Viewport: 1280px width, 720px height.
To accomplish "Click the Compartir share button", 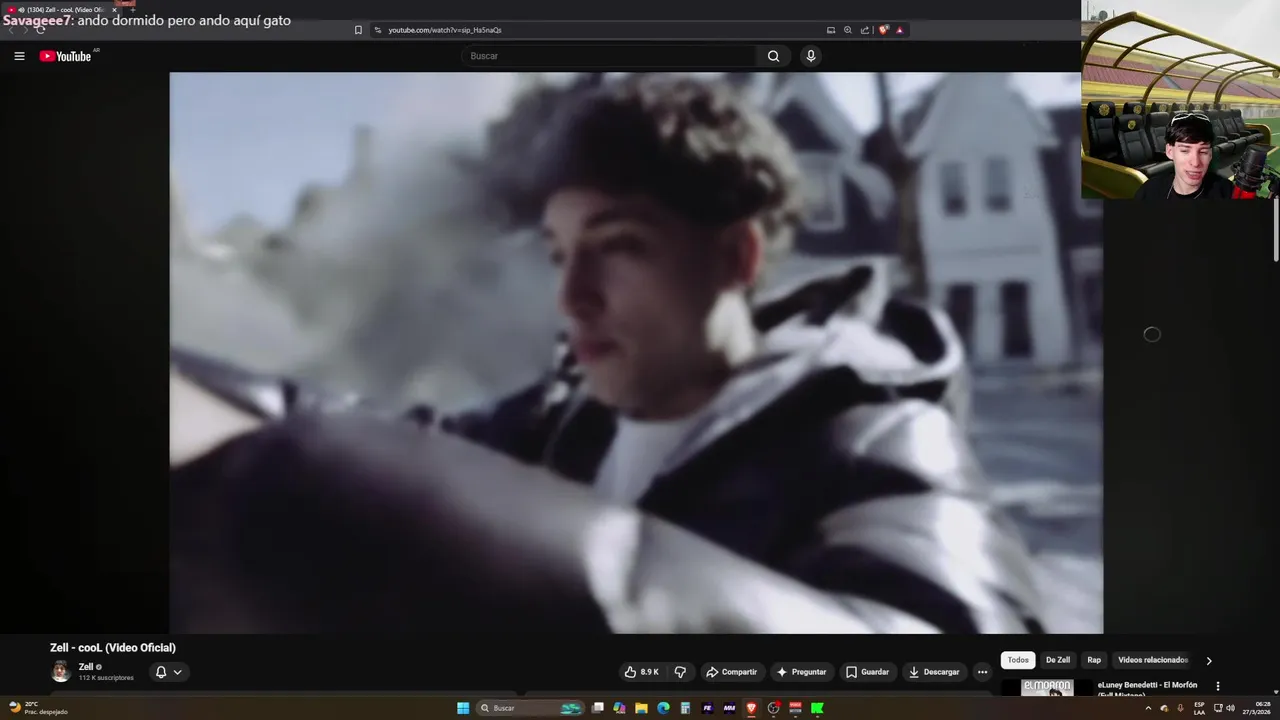I will 732,672.
